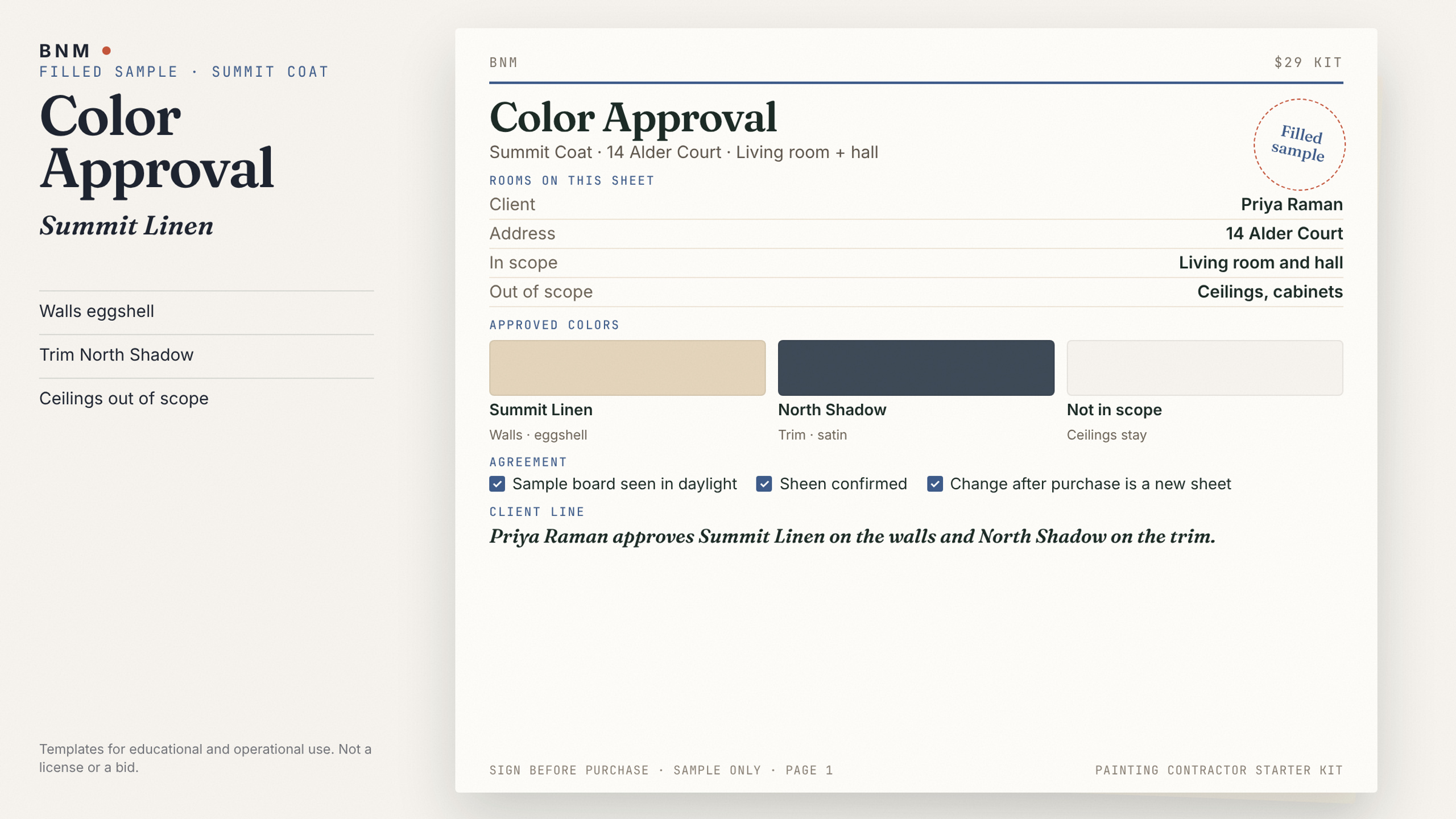
Task: Click the 'Out of scope' row label
Action: (541, 291)
